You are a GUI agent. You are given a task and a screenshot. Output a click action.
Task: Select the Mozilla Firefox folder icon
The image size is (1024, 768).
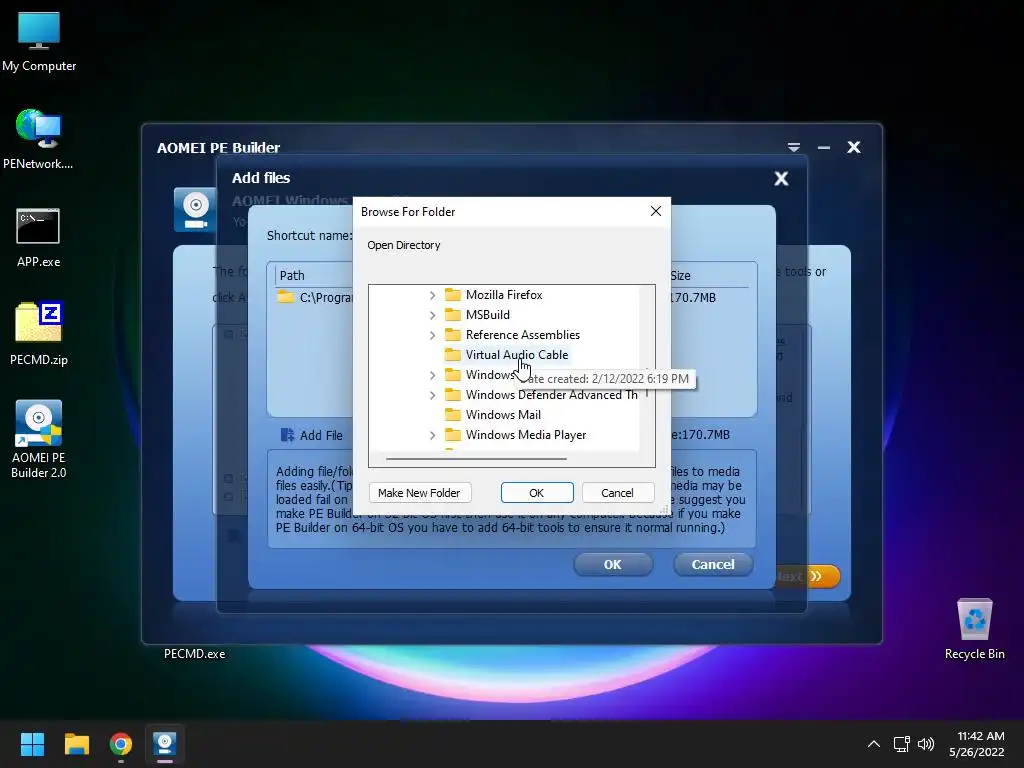tap(453, 295)
